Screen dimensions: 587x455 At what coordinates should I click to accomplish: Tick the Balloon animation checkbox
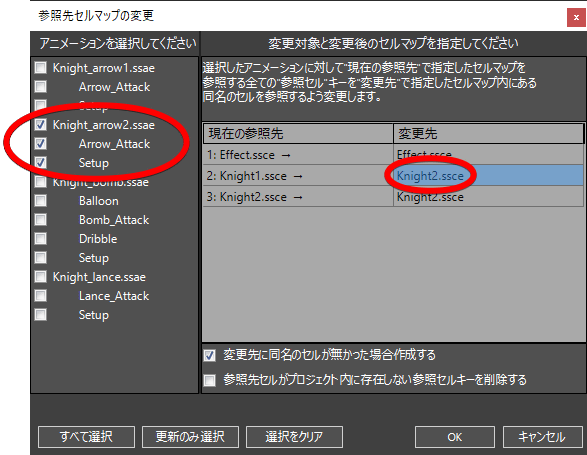(x=40, y=201)
